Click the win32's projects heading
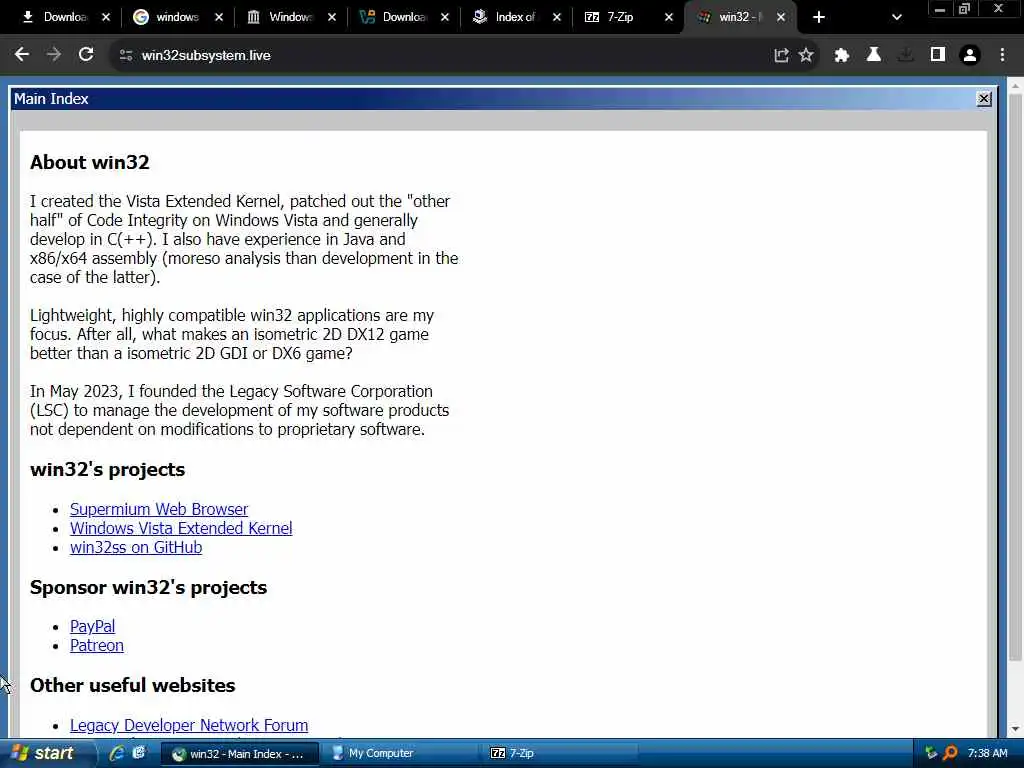 (x=108, y=470)
